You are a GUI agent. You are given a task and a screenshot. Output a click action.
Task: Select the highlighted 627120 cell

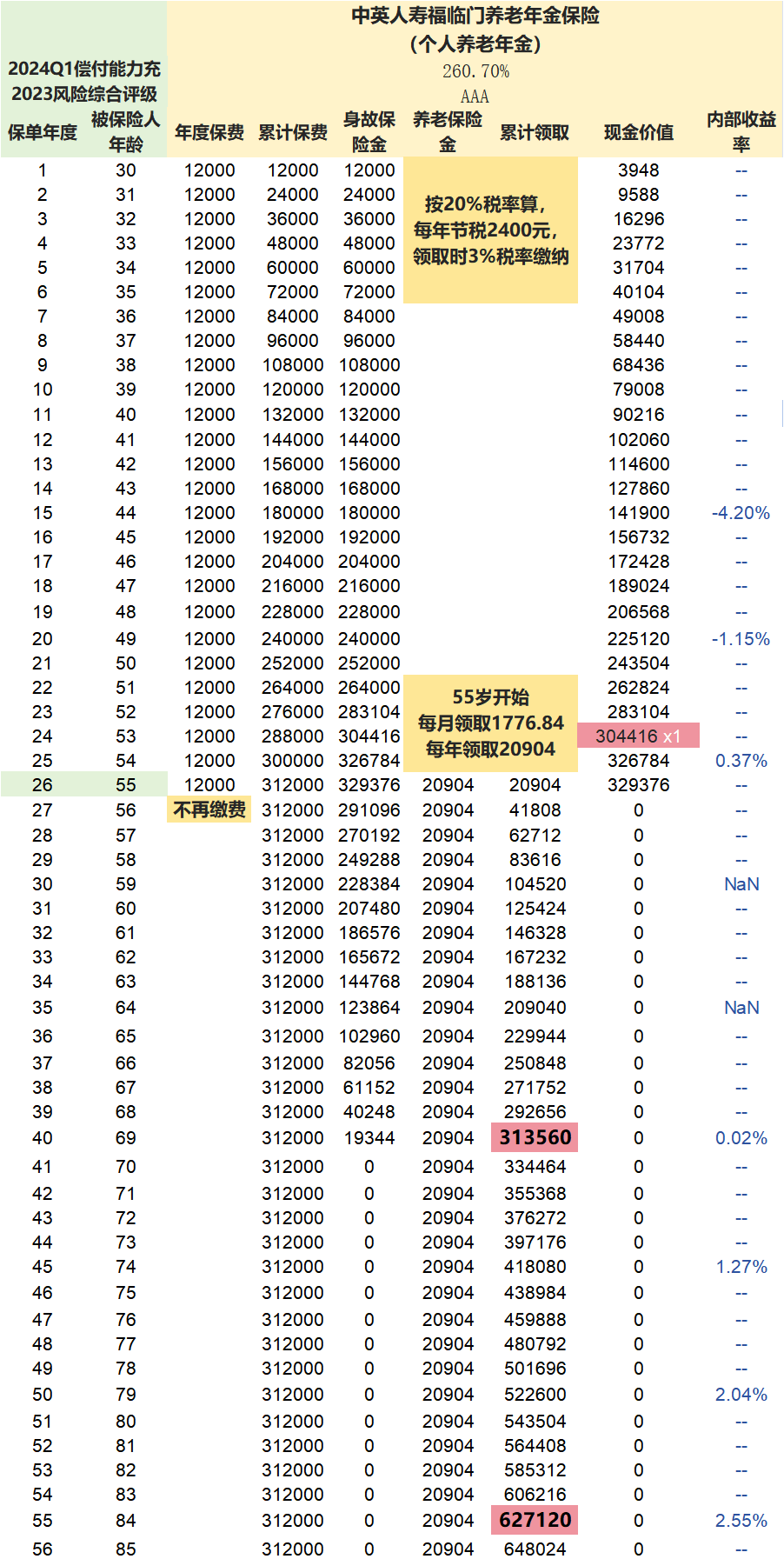point(535,1520)
